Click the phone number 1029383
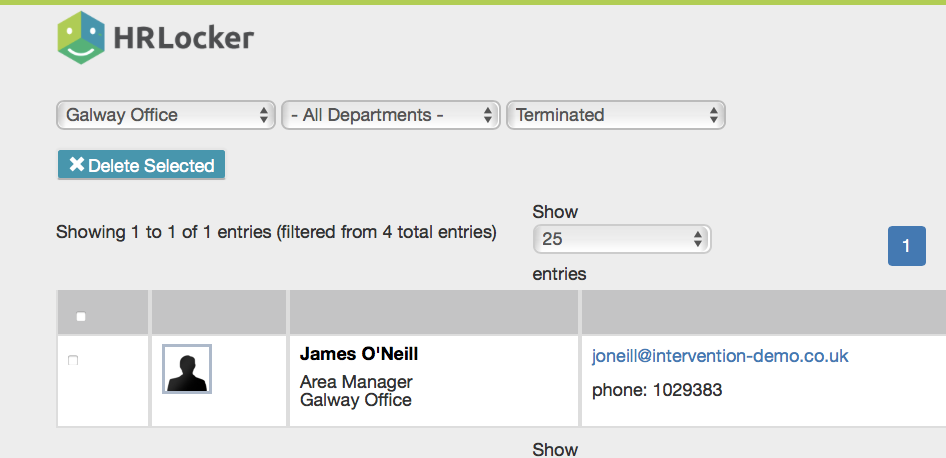 coord(687,389)
